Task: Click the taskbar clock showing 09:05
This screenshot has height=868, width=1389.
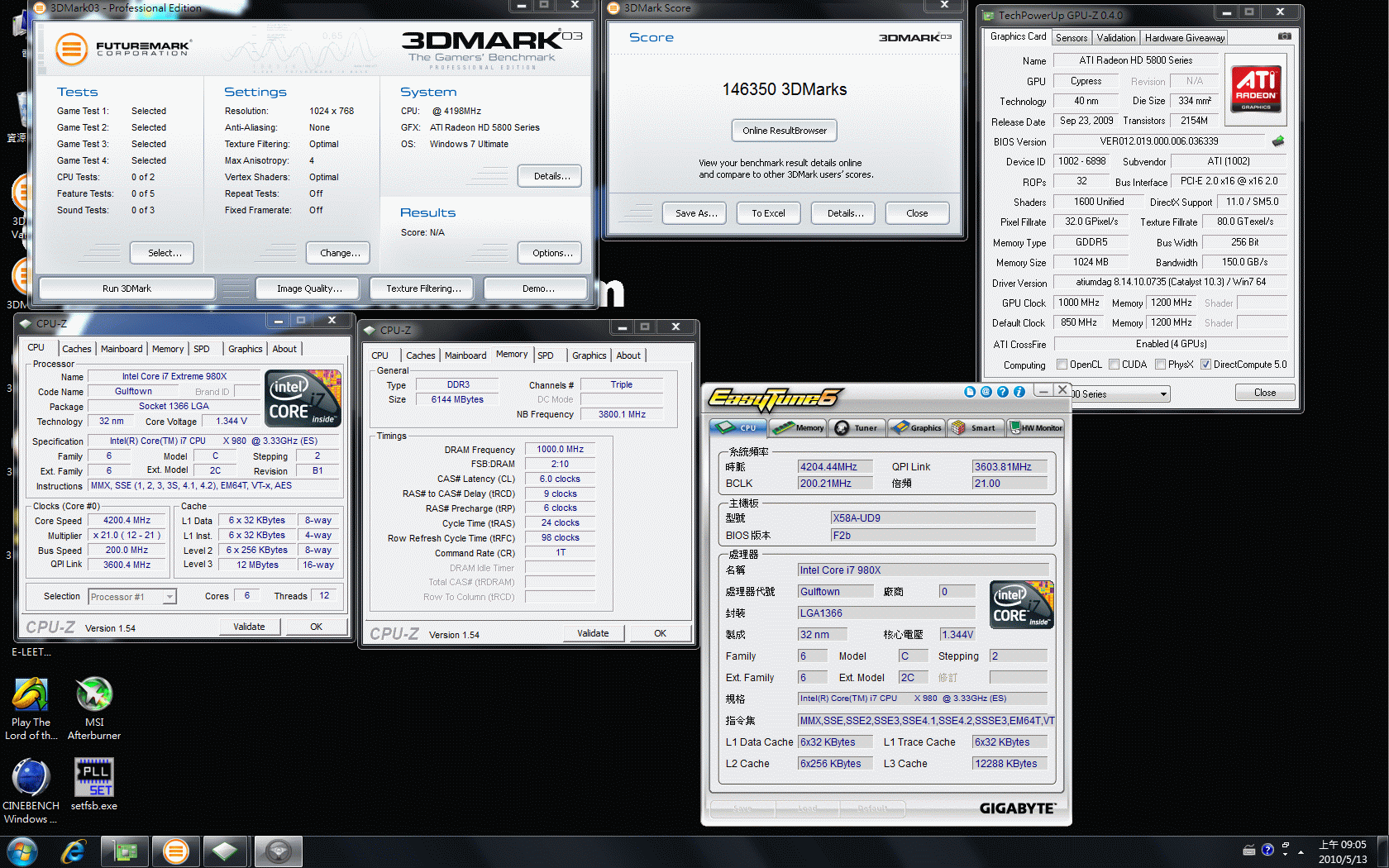Action: click(x=1342, y=851)
